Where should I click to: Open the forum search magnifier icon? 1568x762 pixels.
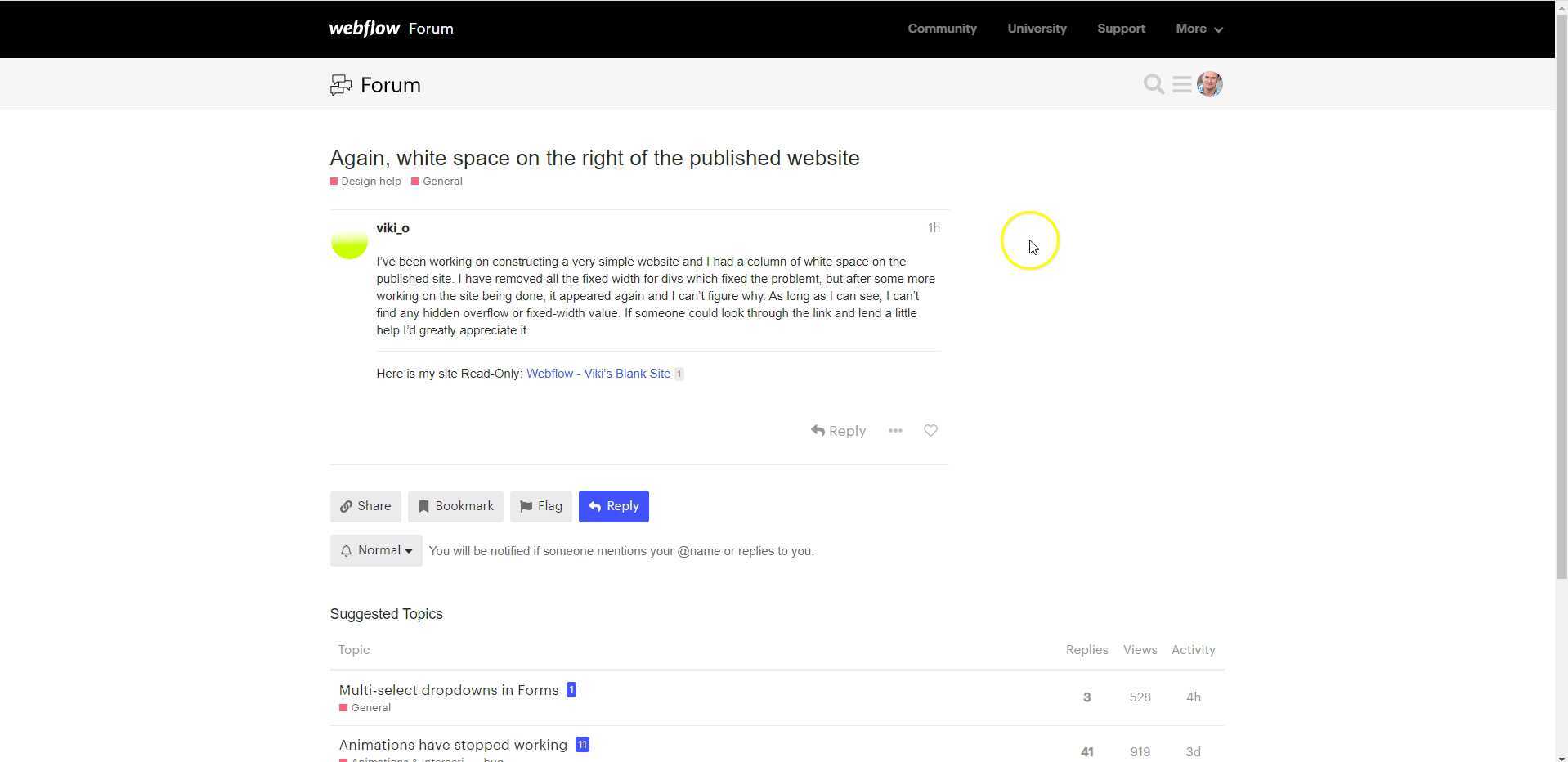pyautogui.click(x=1154, y=84)
